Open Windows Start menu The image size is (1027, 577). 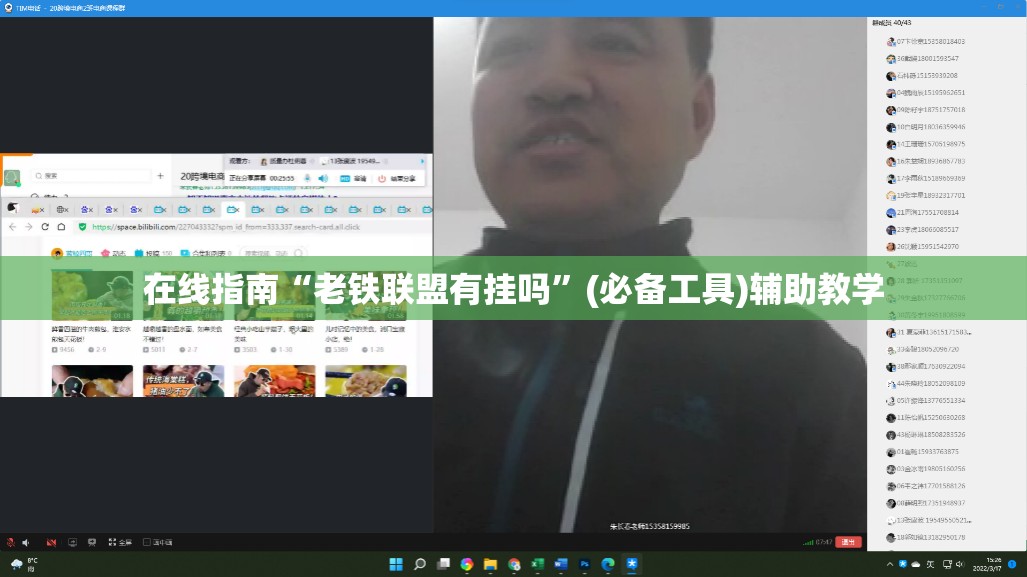pos(396,564)
